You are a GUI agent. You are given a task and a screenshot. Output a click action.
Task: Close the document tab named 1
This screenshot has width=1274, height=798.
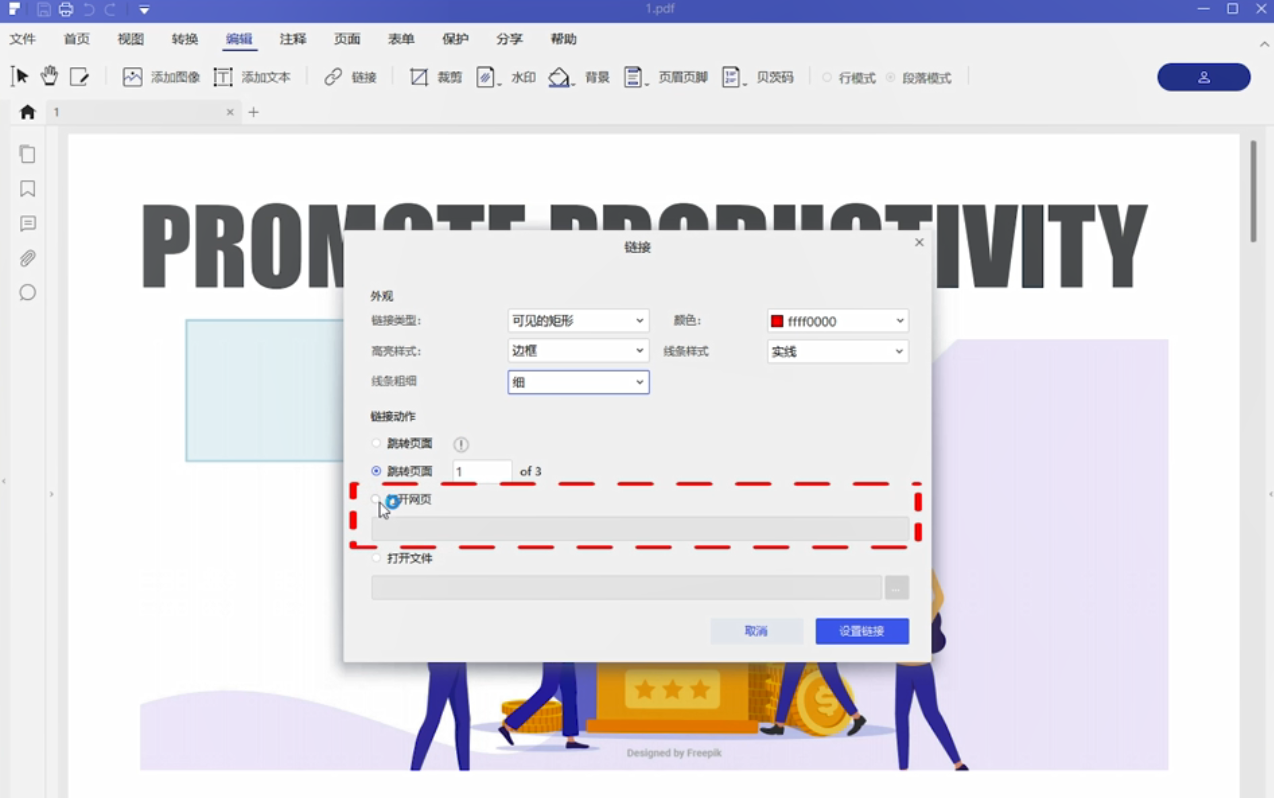point(230,112)
